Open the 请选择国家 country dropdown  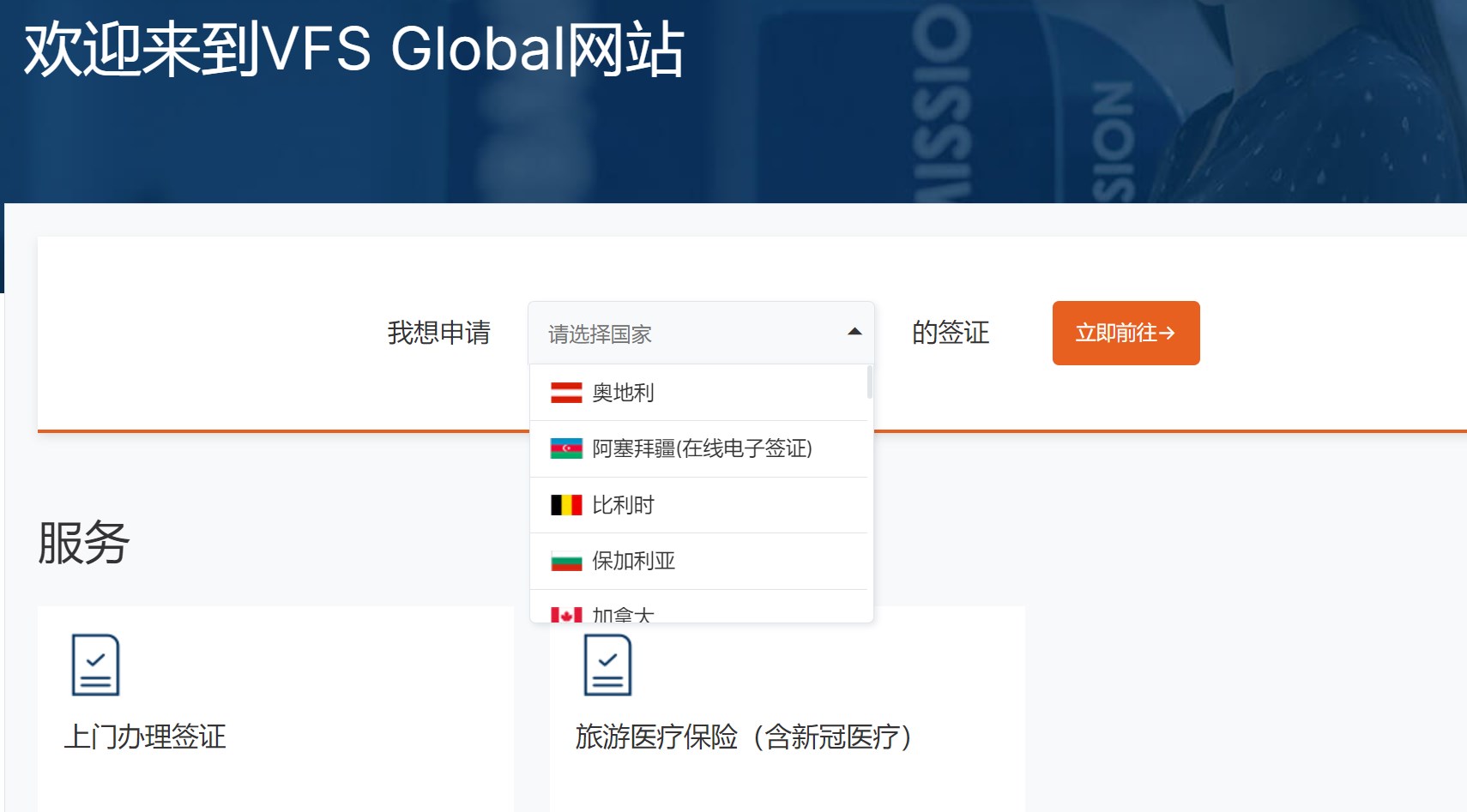[x=701, y=333]
